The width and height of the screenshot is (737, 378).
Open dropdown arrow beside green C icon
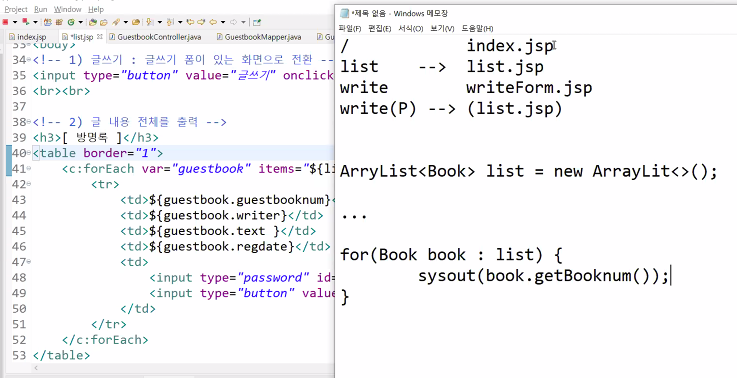[x=80, y=22]
